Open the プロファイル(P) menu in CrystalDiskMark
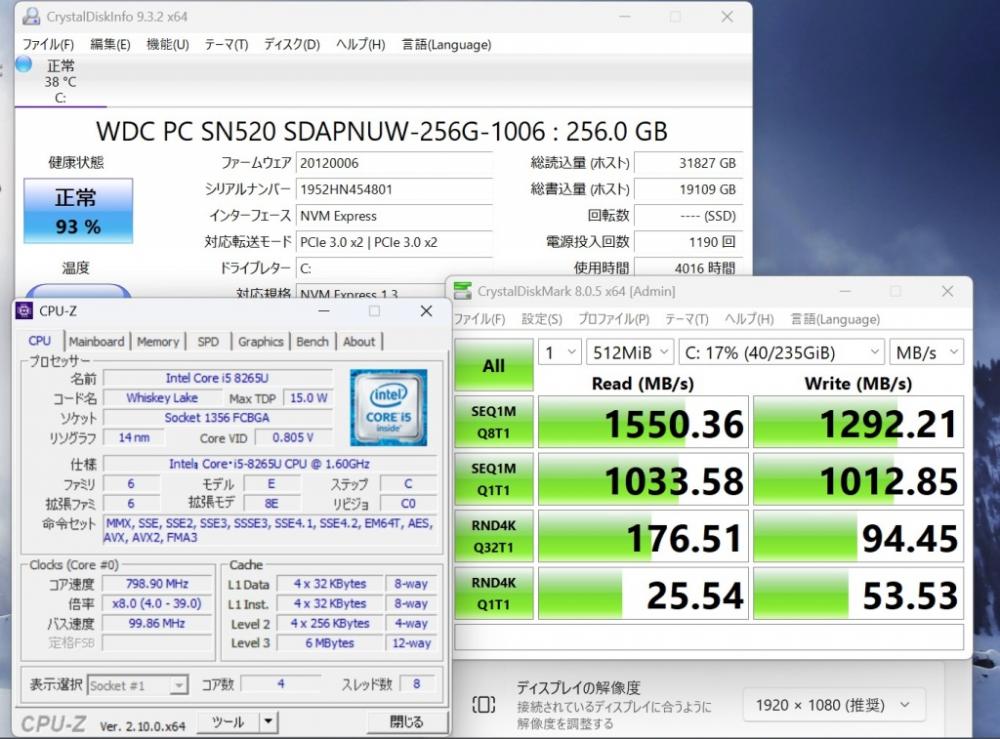1000x739 pixels. coord(614,319)
